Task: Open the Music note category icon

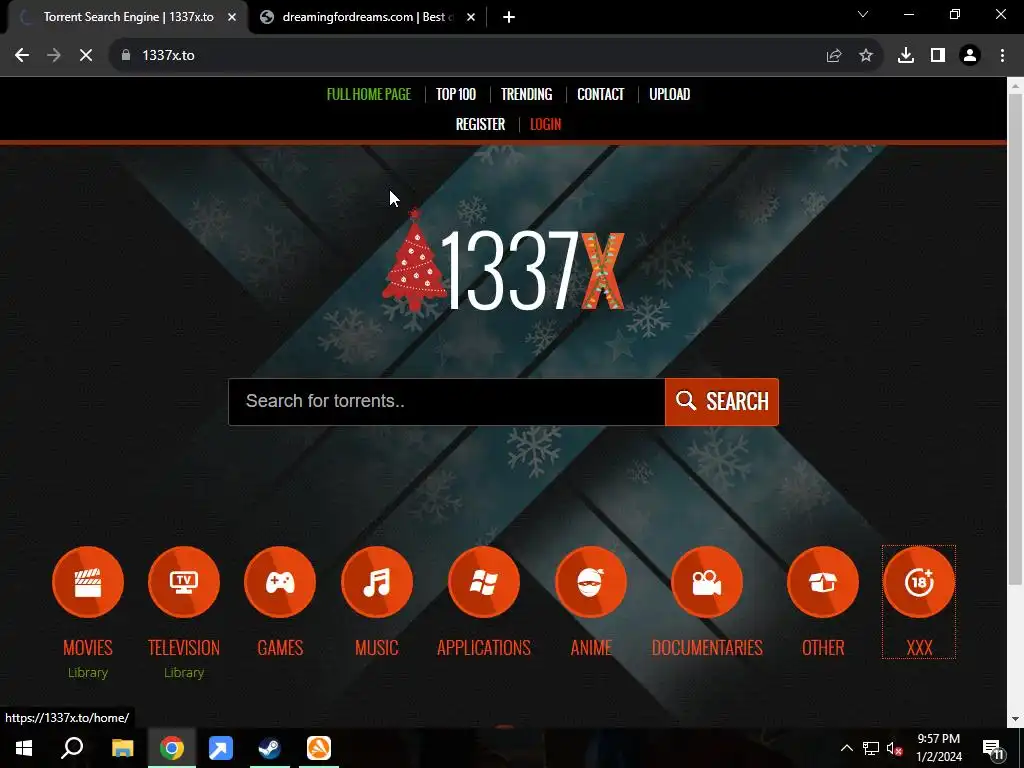Action: pos(377,582)
